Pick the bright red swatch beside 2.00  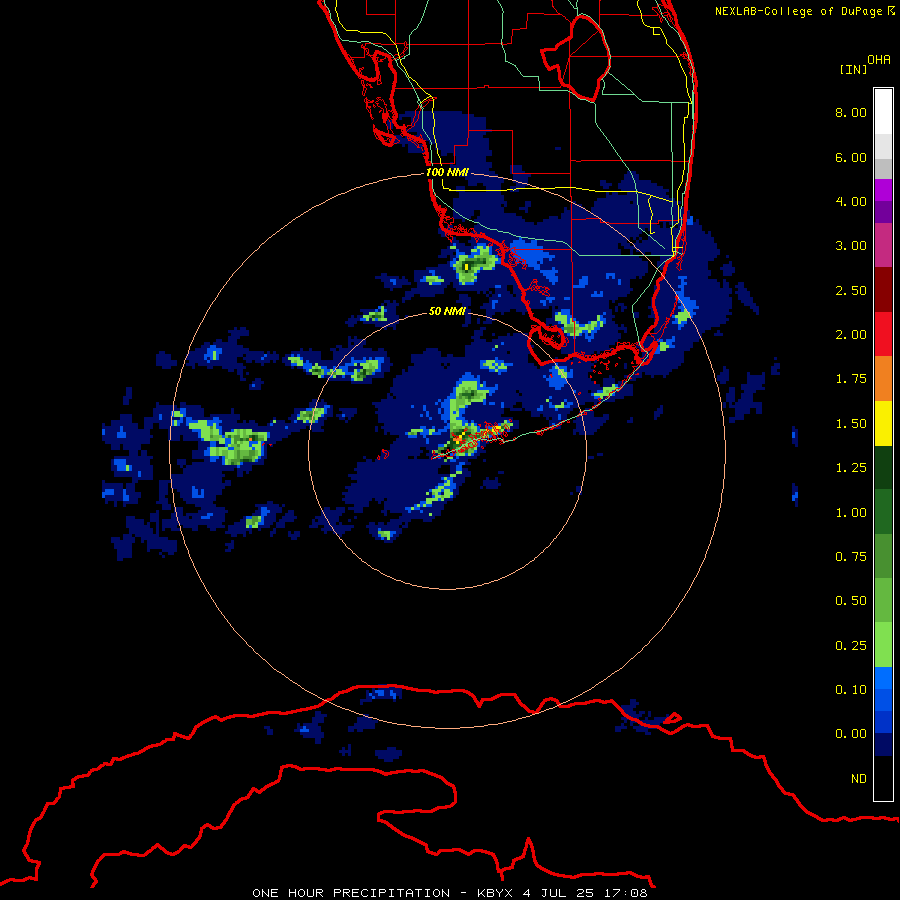(x=883, y=334)
